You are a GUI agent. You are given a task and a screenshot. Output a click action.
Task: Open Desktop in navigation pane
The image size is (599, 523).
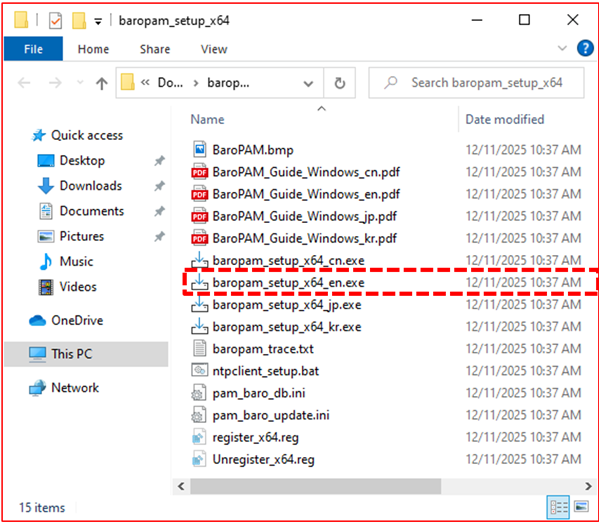[82, 160]
